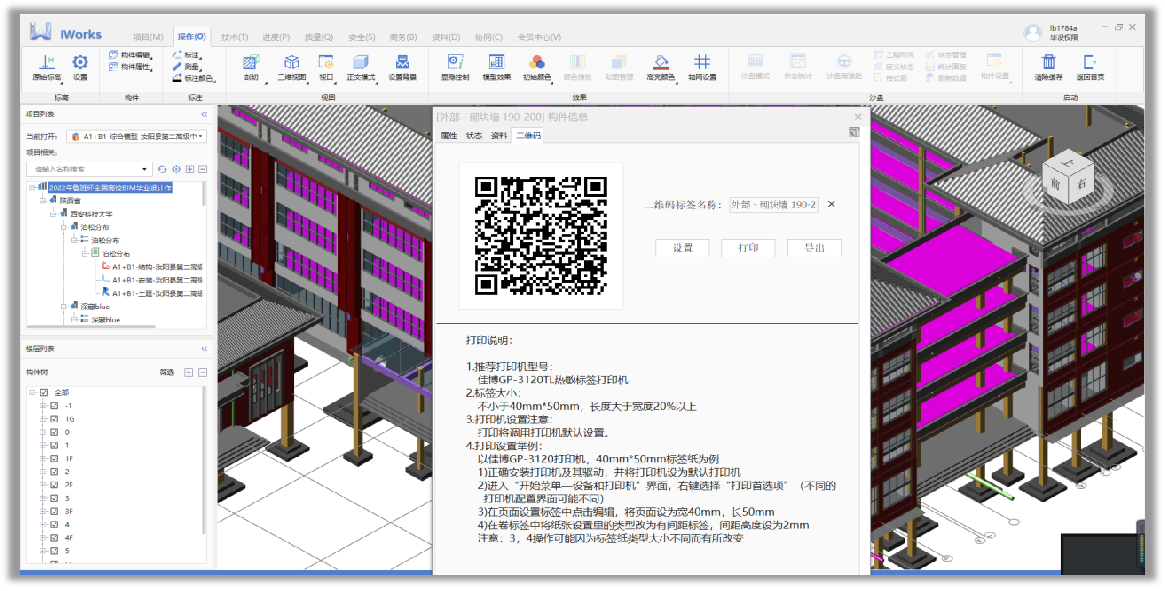This screenshot has width=1165, height=591.
Task: Toggle the 0 floor checkbox
Action: 53,432
